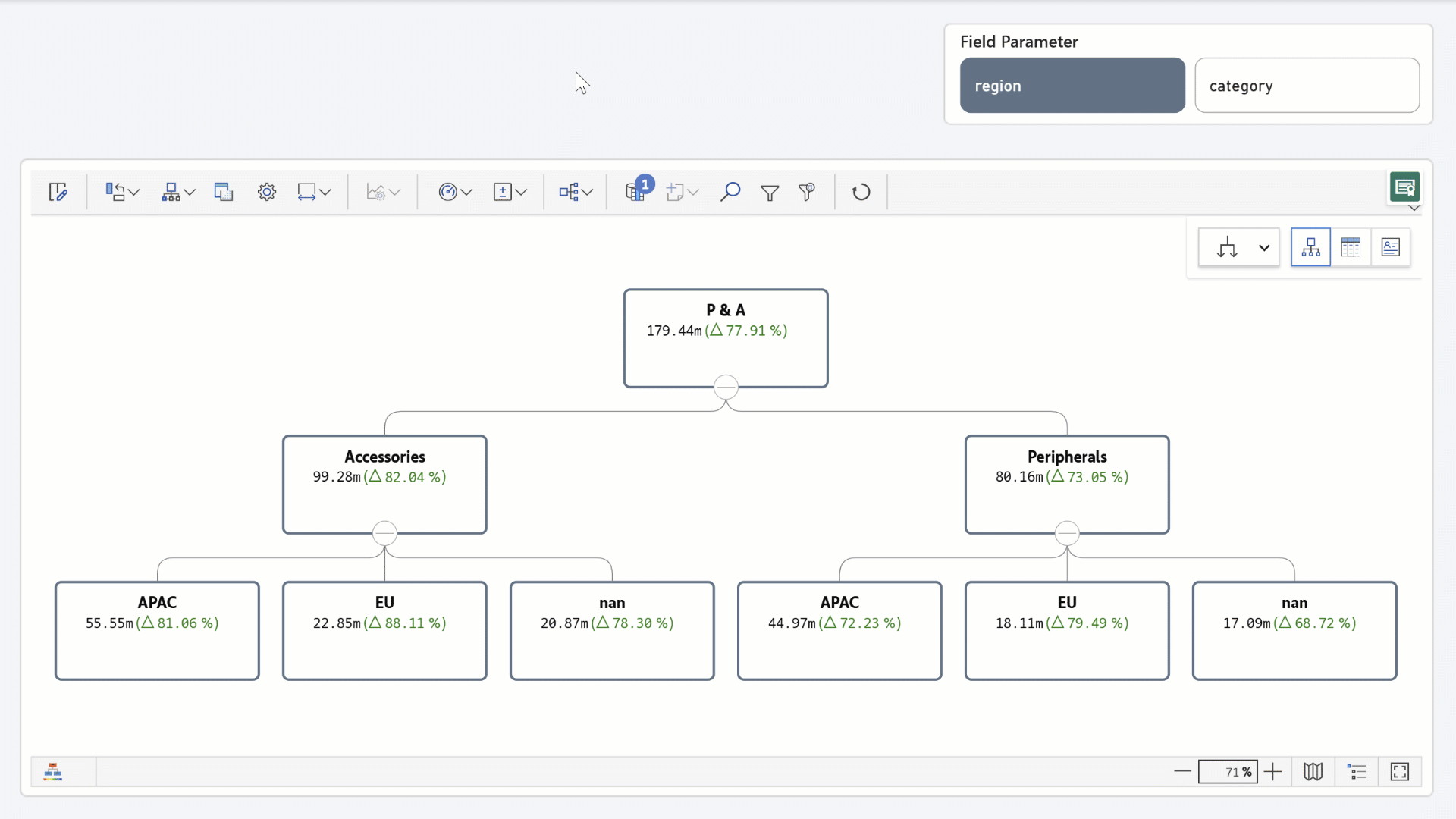Switch to tree chart view
1456x819 pixels.
pos(1310,247)
